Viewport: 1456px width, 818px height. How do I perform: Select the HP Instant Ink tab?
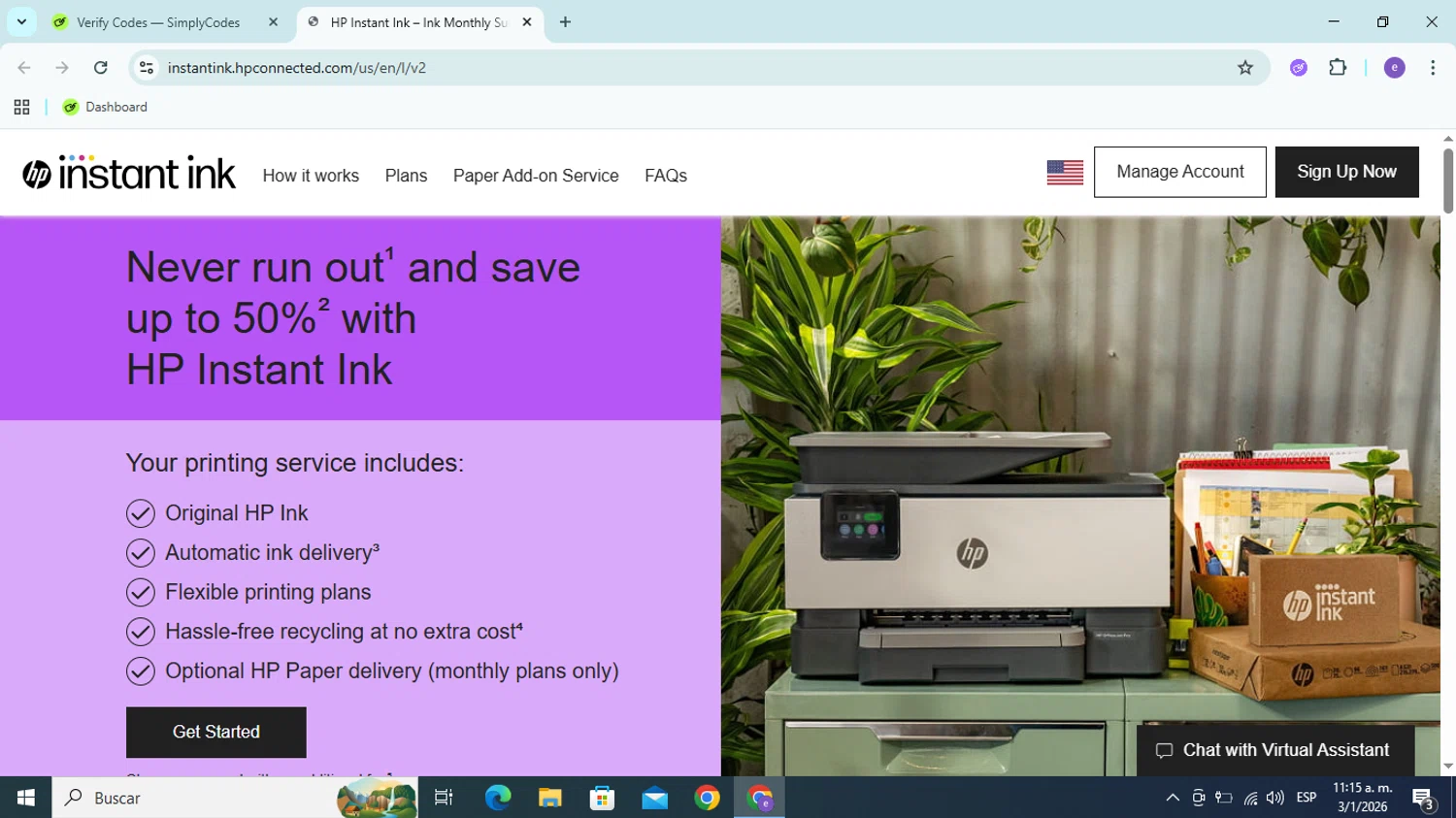[417, 22]
